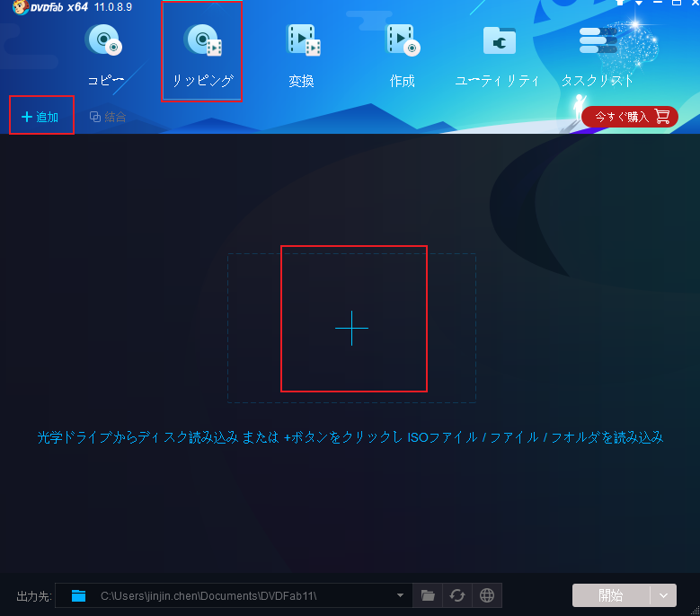Open the 作成 (Creator) module
700x616 pixels.
[402, 55]
